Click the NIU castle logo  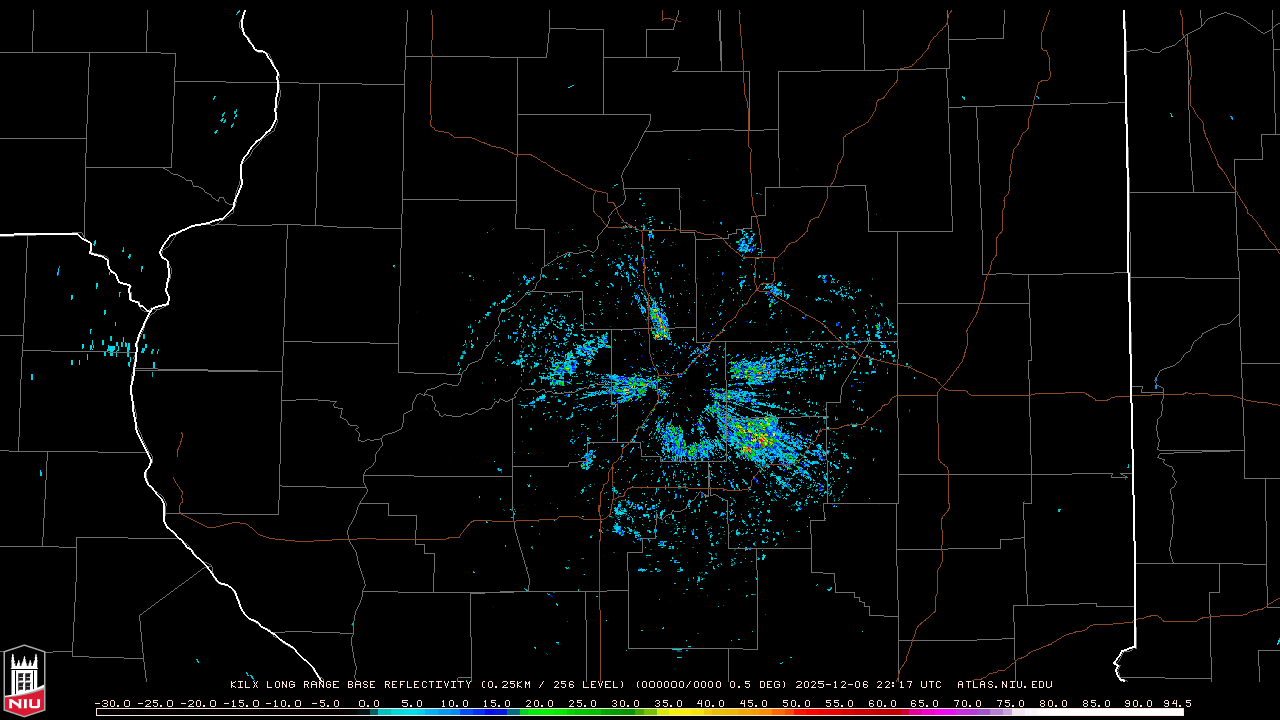(x=24, y=680)
